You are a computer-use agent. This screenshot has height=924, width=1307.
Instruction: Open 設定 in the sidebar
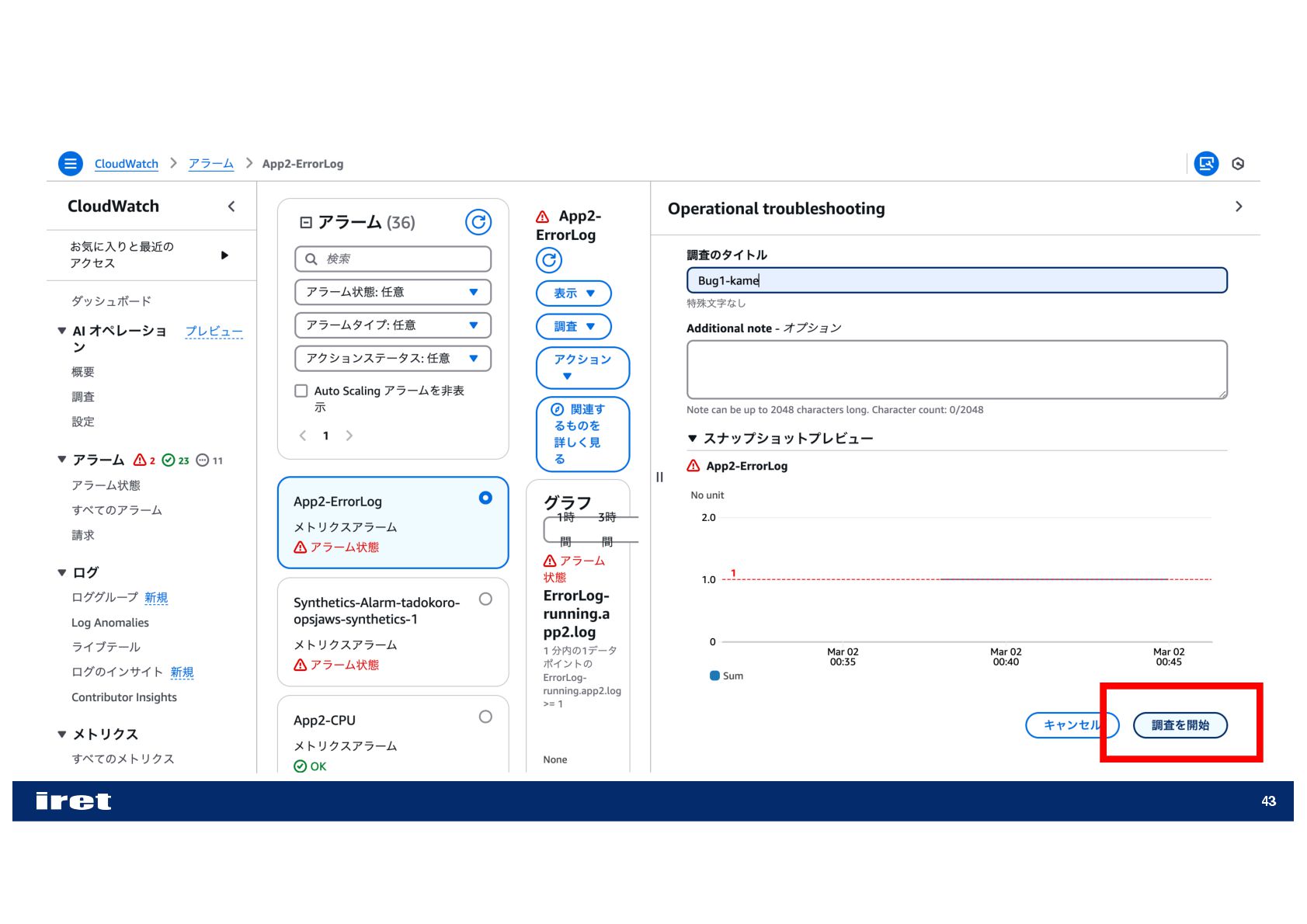click(x=83, y=422)
